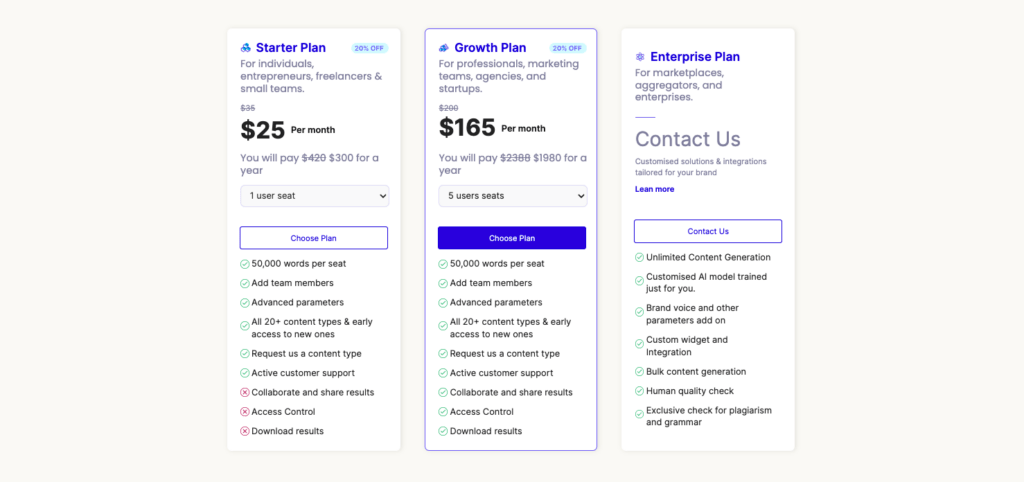Viewport: 1024px width, 482px height.
Task: Click red cross icon beside Download results
Action: [245, 431]
